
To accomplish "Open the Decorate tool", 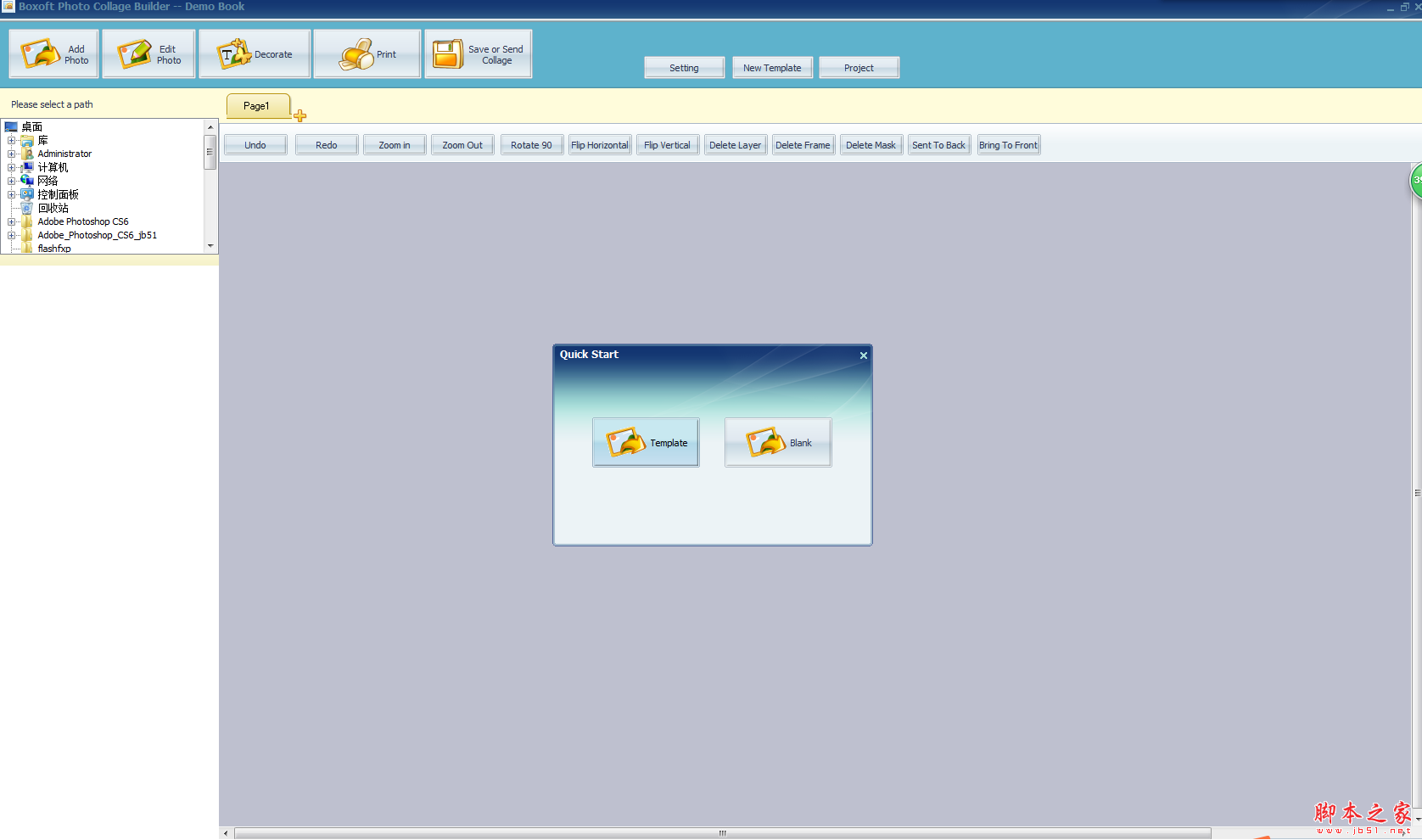I will [255, 54].
